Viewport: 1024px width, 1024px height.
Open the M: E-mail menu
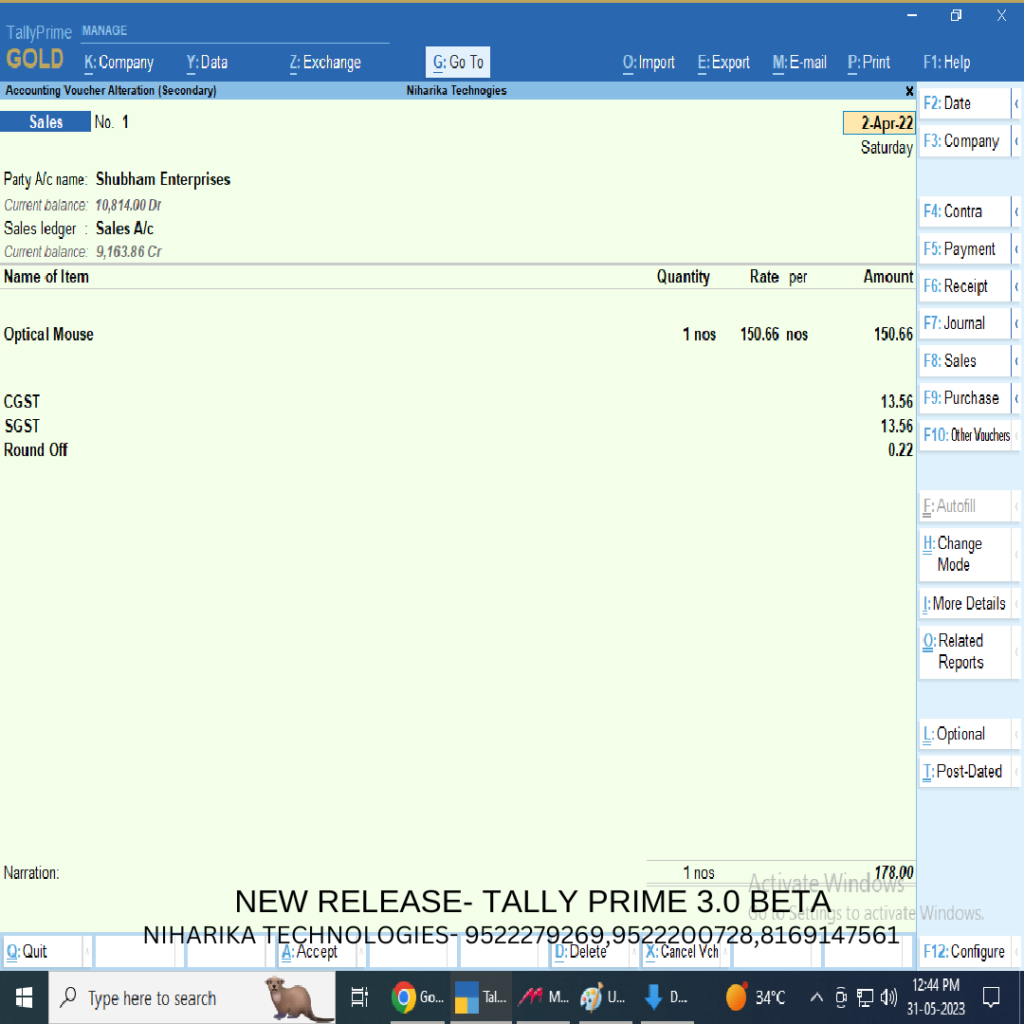coord(799,63)
